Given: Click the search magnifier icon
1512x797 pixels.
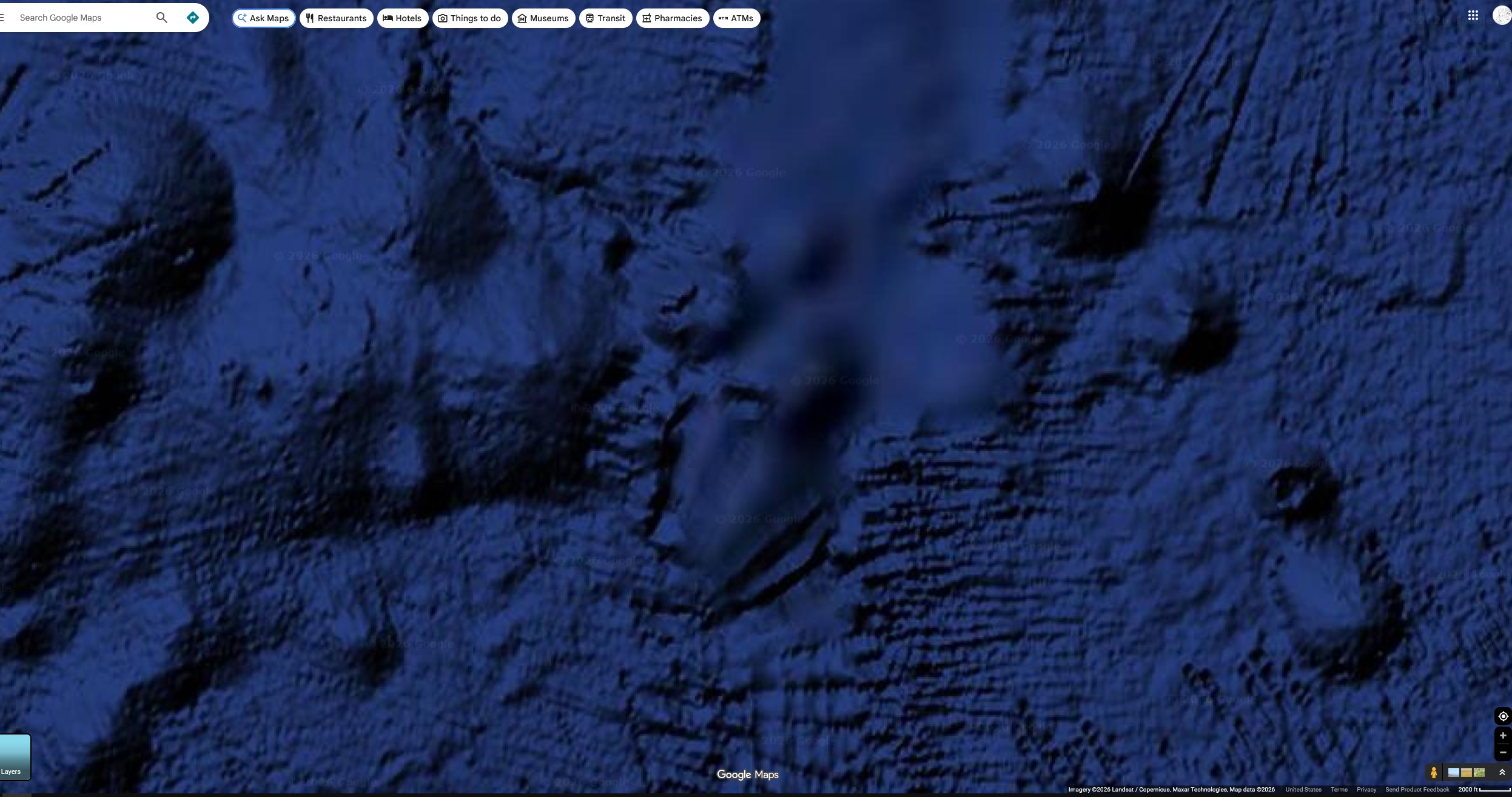Looking at the screenshot, I should pyautogui.click(x=161, y=18).
